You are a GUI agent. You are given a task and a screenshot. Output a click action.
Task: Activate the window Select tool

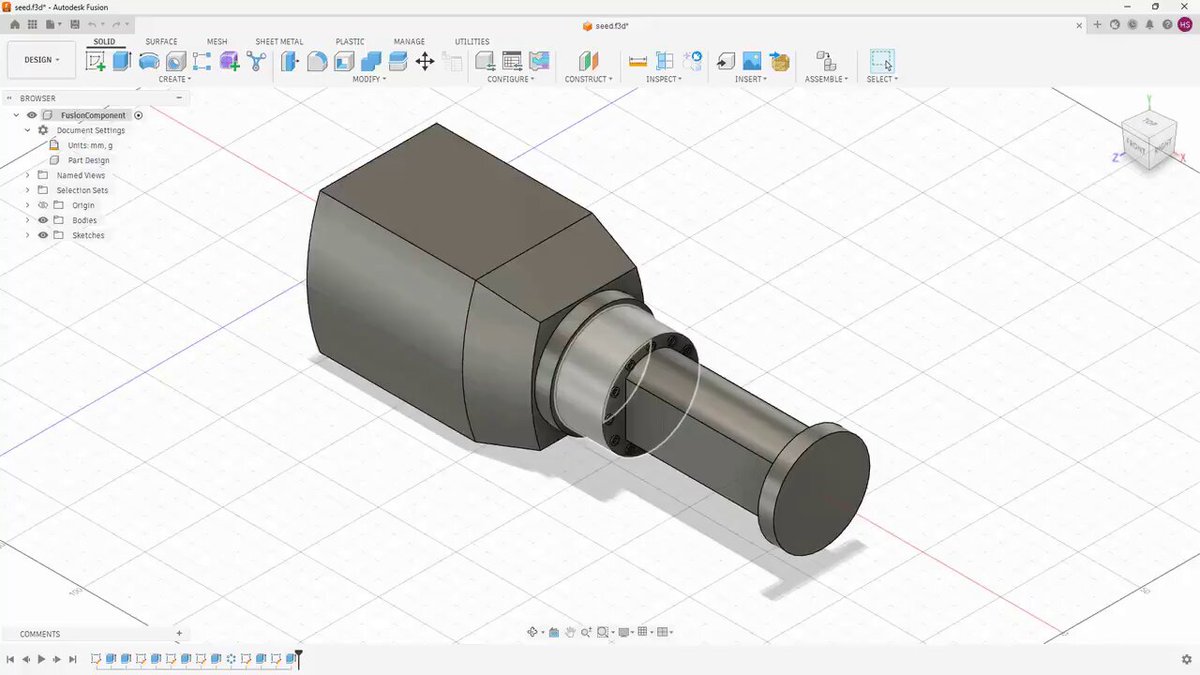(882, 61)
